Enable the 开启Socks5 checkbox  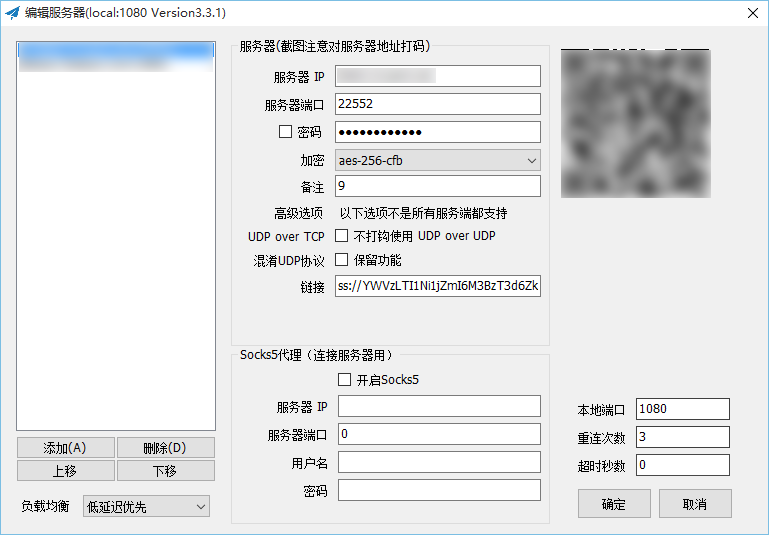click(345, 380)
